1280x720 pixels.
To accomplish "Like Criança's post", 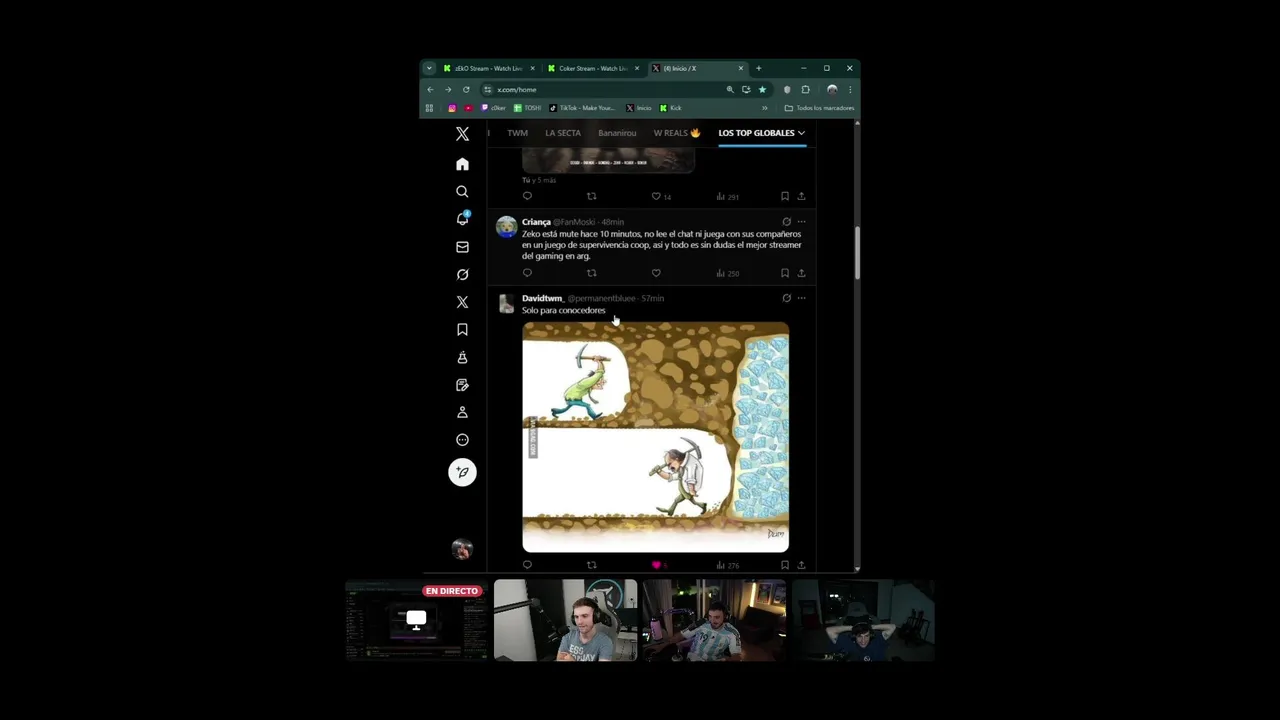I will click(x=656, y=273).
